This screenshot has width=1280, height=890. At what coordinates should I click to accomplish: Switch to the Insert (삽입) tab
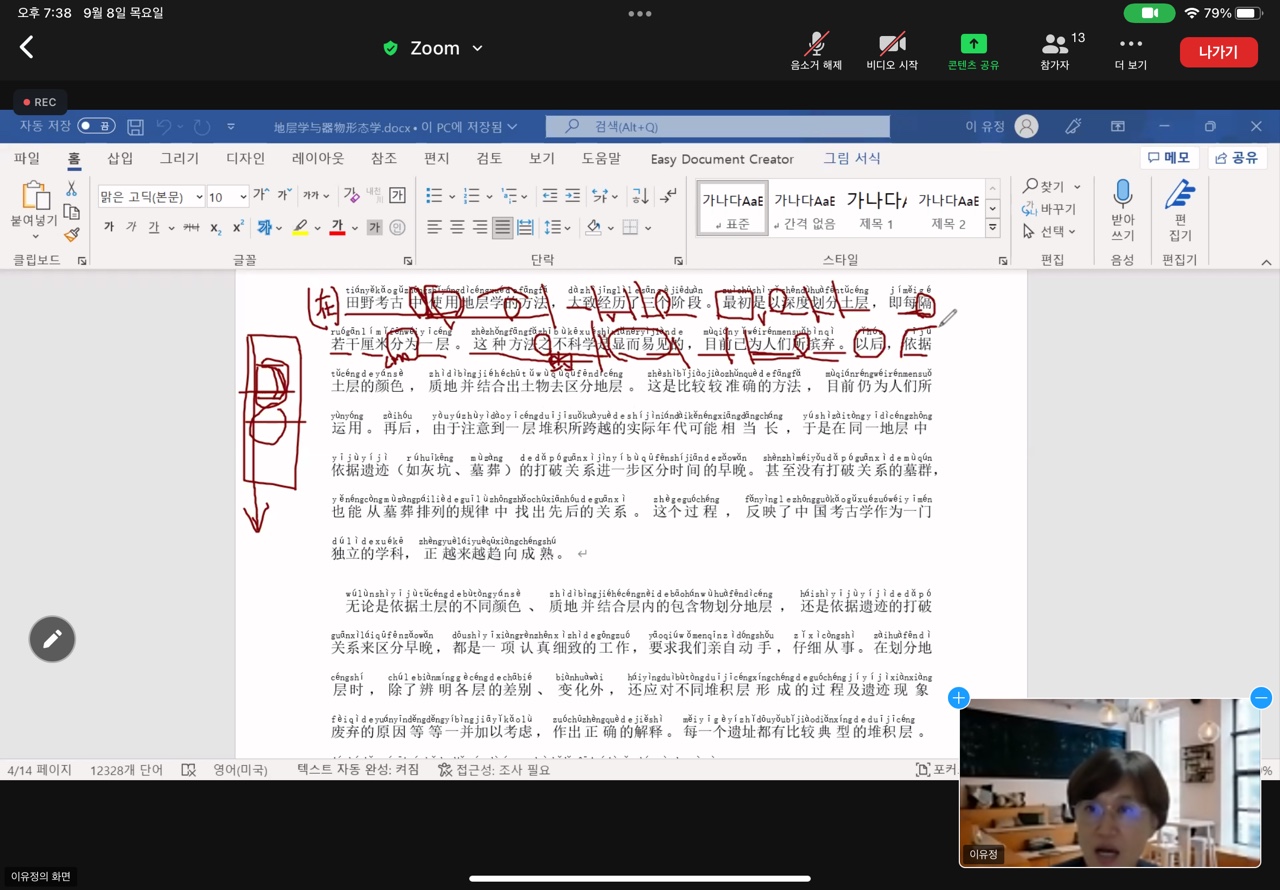120,158
